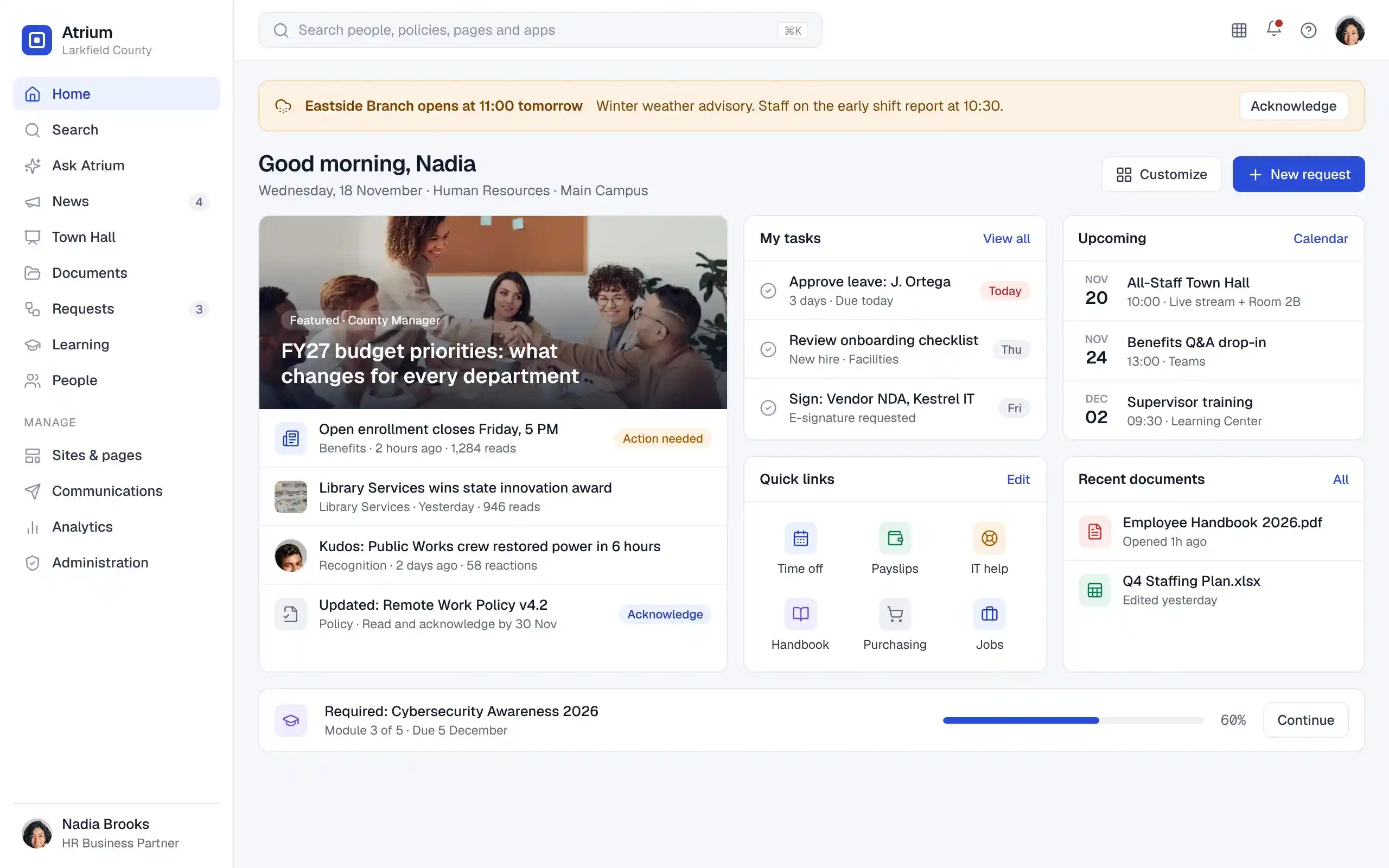
Task: Open Calendar link in Upcoming
Action: pyautogui.click(x=1320, y=239)
